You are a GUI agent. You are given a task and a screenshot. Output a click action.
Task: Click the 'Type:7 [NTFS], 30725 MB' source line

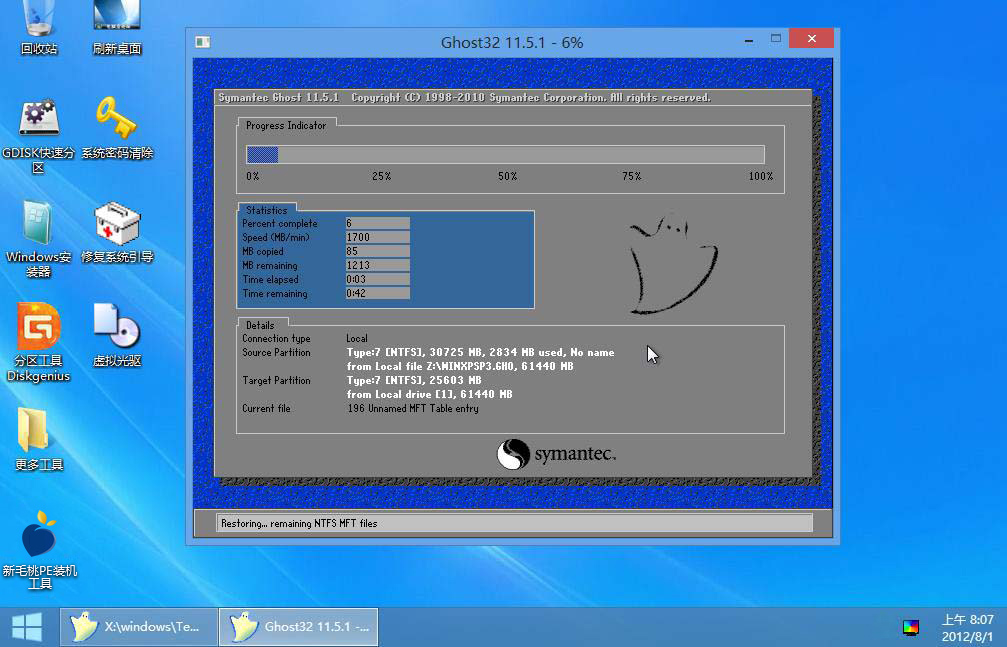tap(480, 353)
